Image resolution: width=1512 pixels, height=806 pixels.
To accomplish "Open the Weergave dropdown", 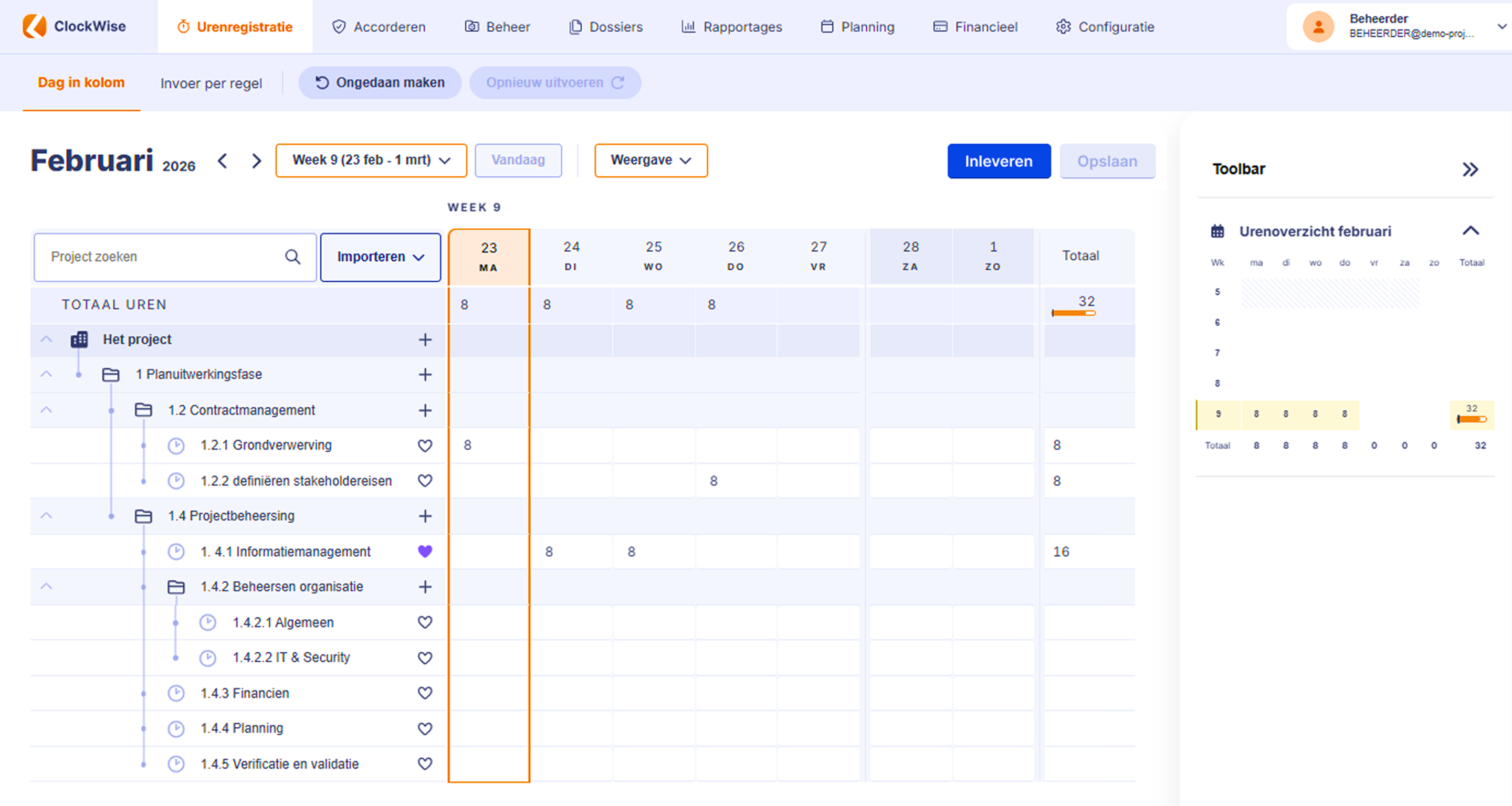I will 650,160.
